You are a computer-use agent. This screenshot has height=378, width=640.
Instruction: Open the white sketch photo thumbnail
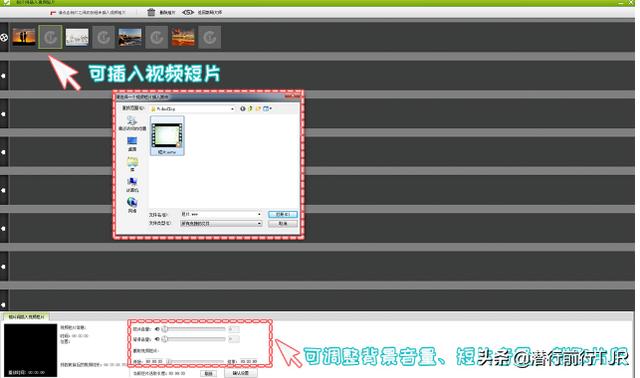(77, 37)
